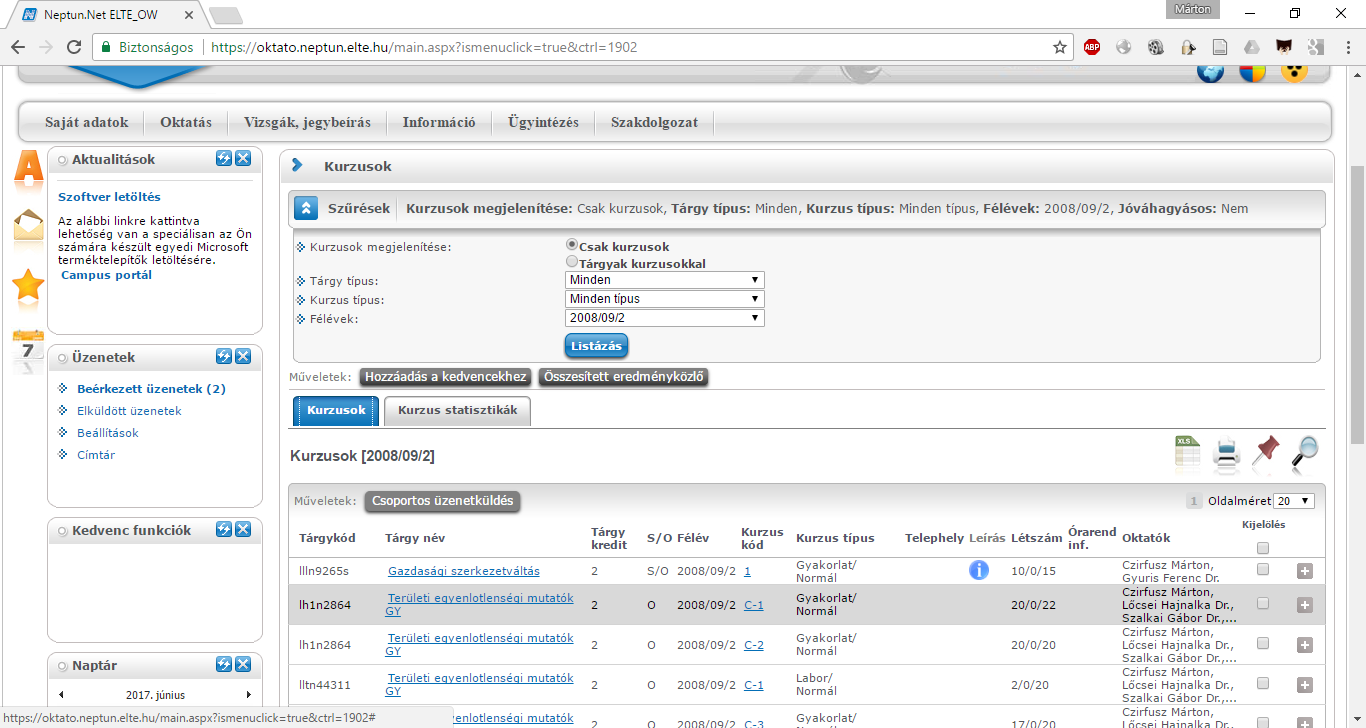
Task: Open the star favorites sidebar icon
Action: point(28,286)
